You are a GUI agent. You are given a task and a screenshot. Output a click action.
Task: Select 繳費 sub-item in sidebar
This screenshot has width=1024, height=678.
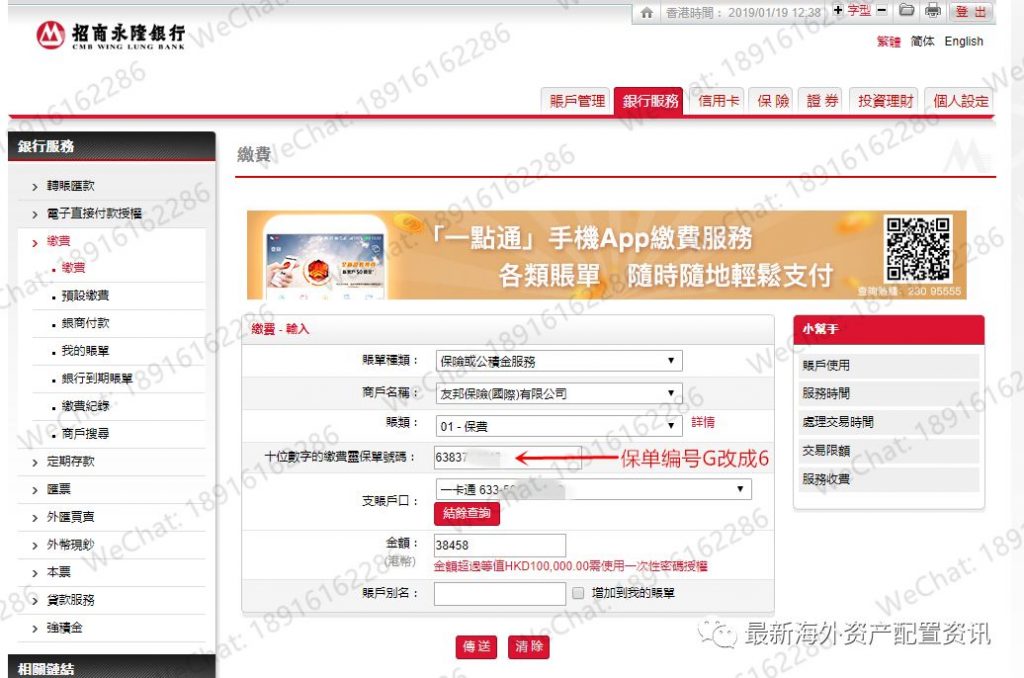tap(72, 268)
